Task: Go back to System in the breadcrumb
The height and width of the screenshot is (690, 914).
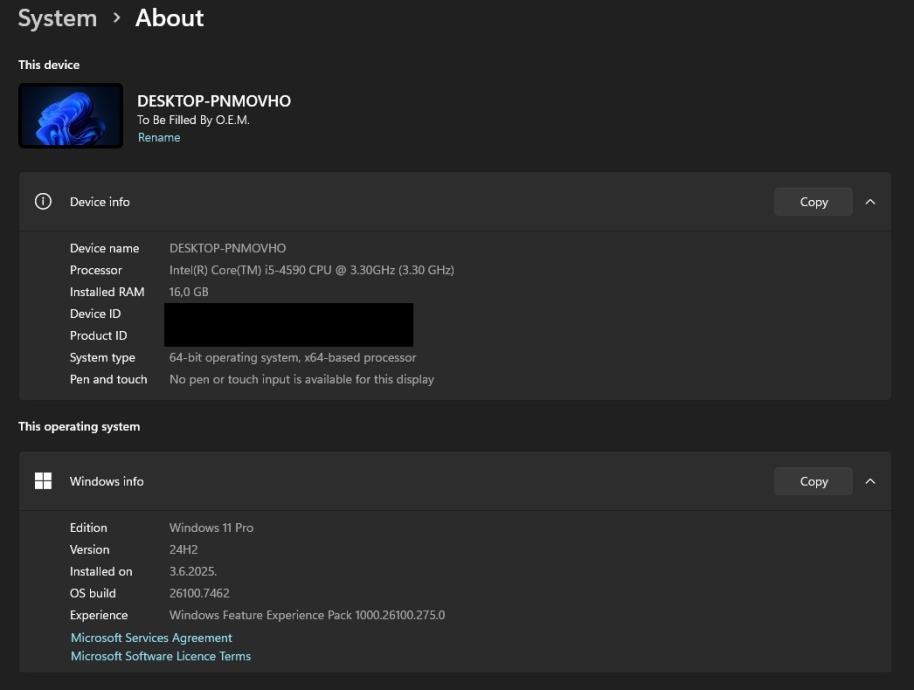Action: click(x=57, y=19)
